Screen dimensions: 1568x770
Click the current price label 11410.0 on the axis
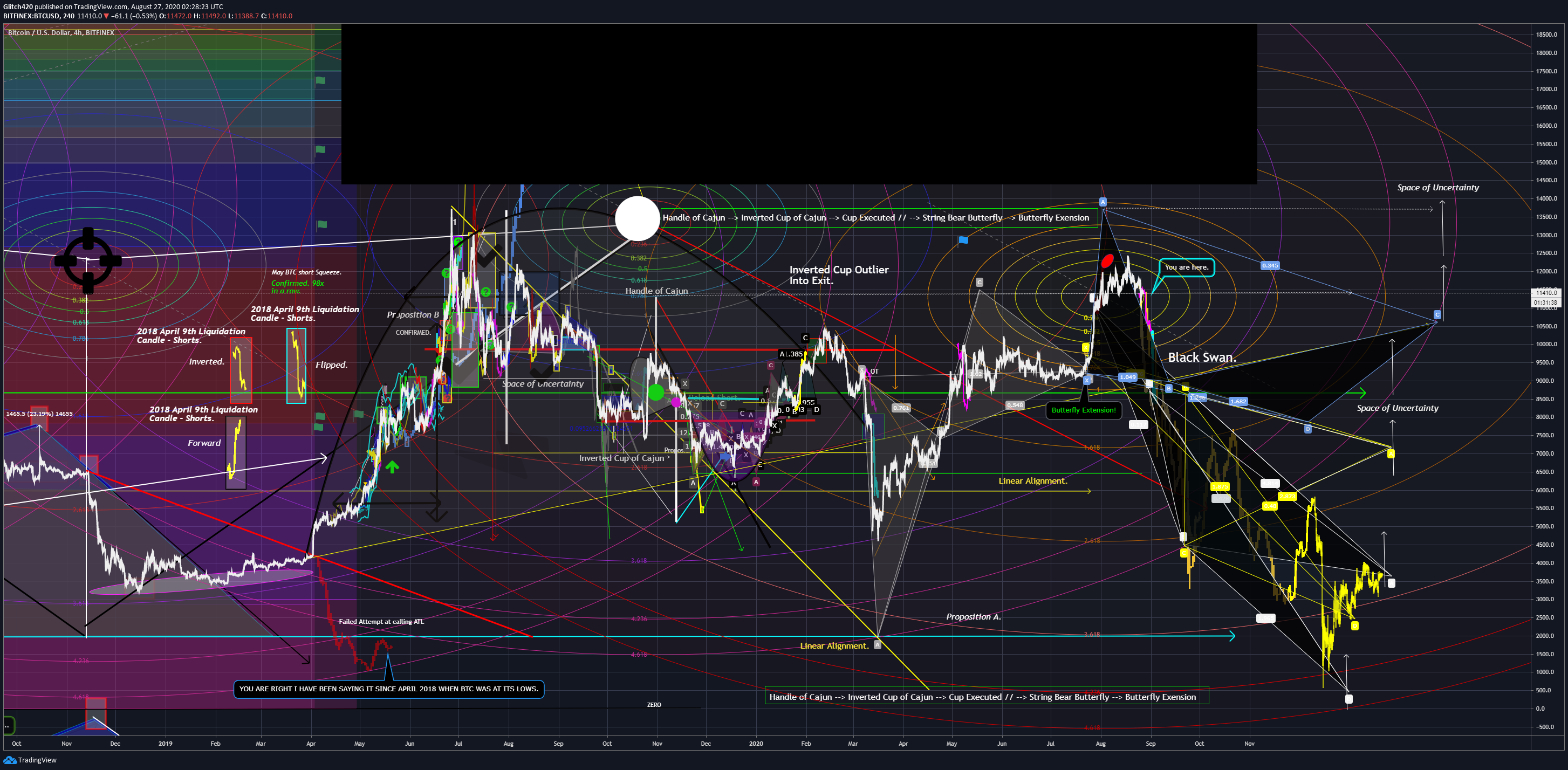1545,293
